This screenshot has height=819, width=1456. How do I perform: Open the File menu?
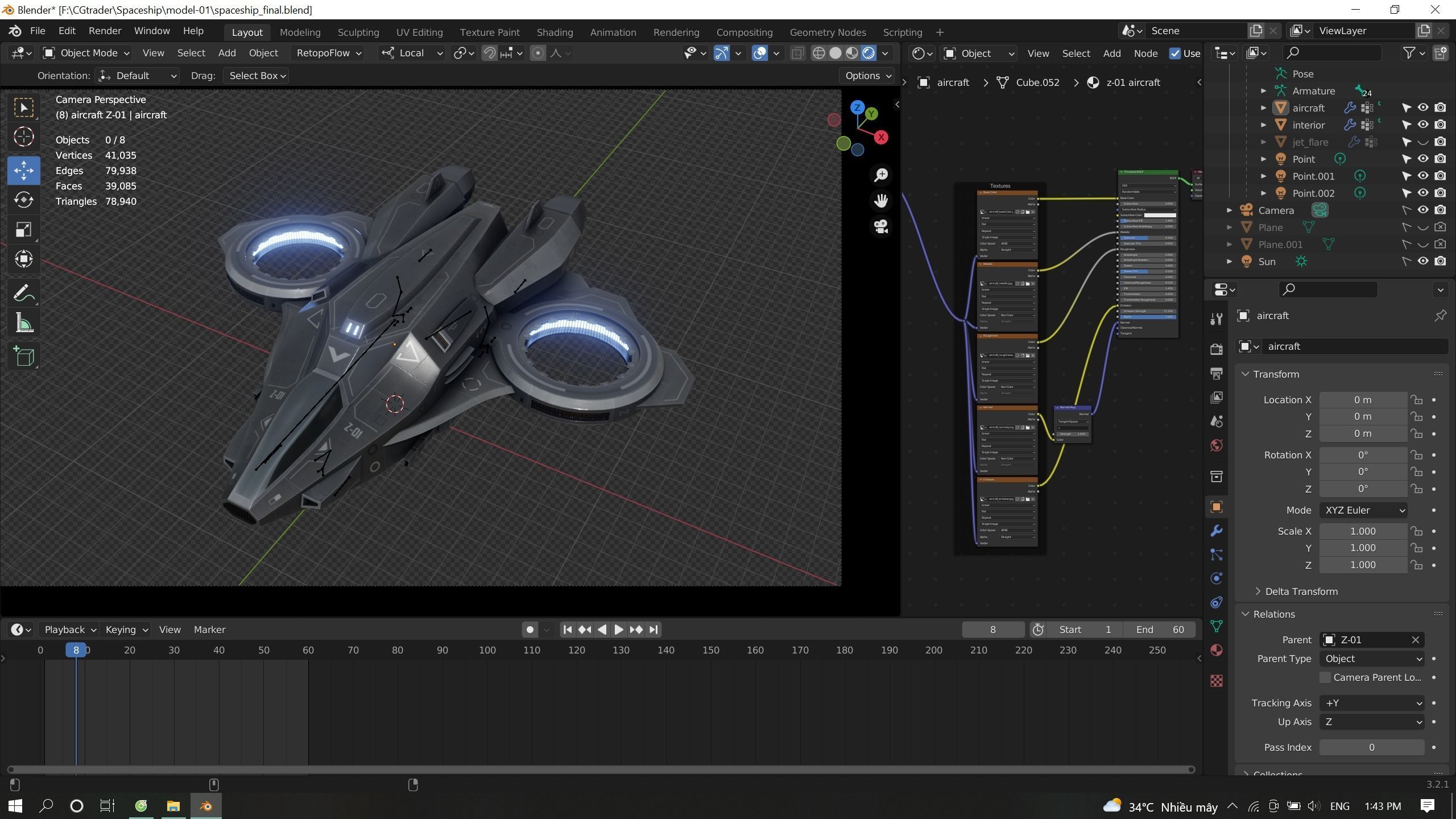pos(38,31)
